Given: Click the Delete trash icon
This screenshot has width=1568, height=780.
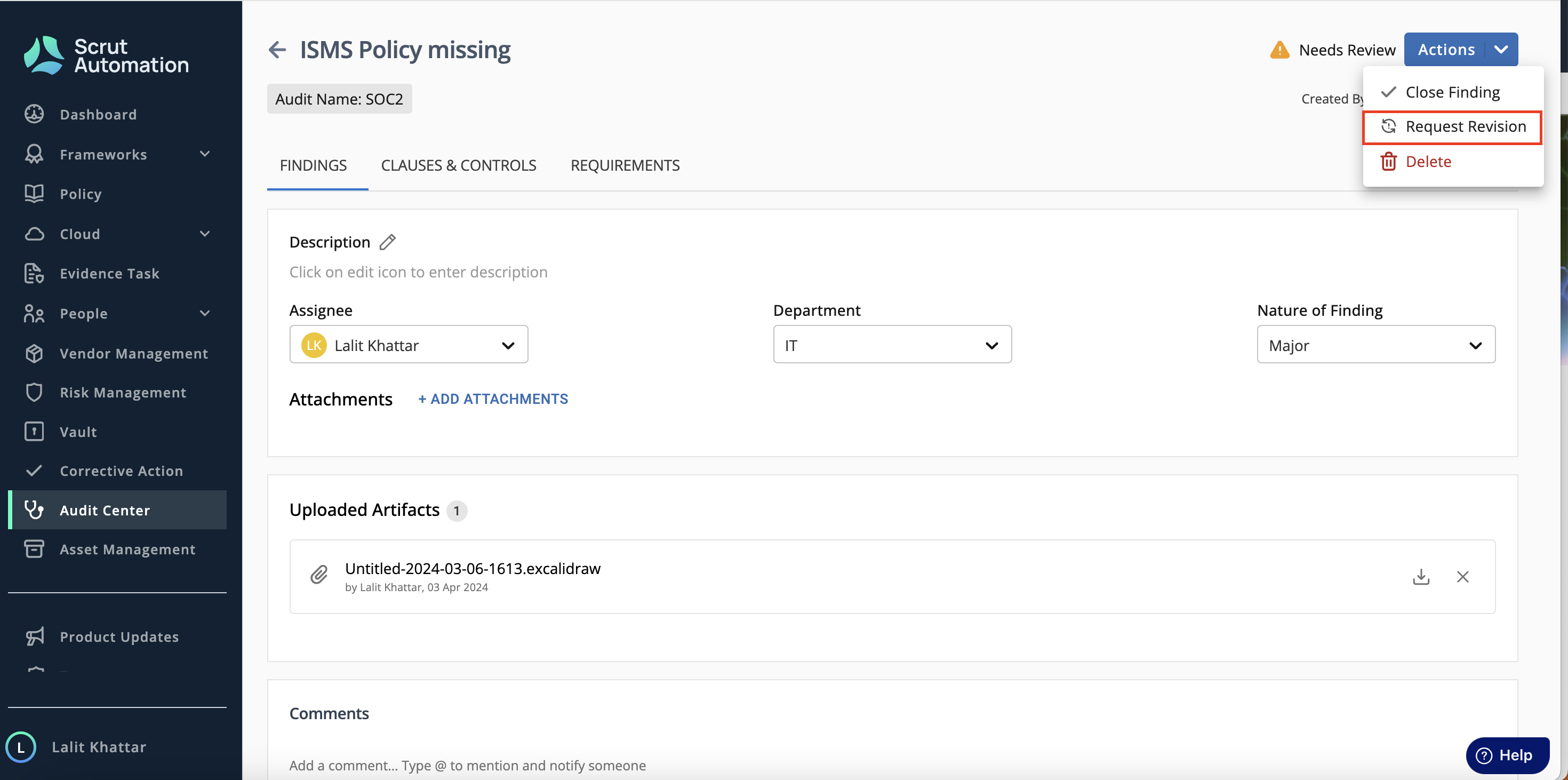Looking at the screenshot, I should point(1388,161).
